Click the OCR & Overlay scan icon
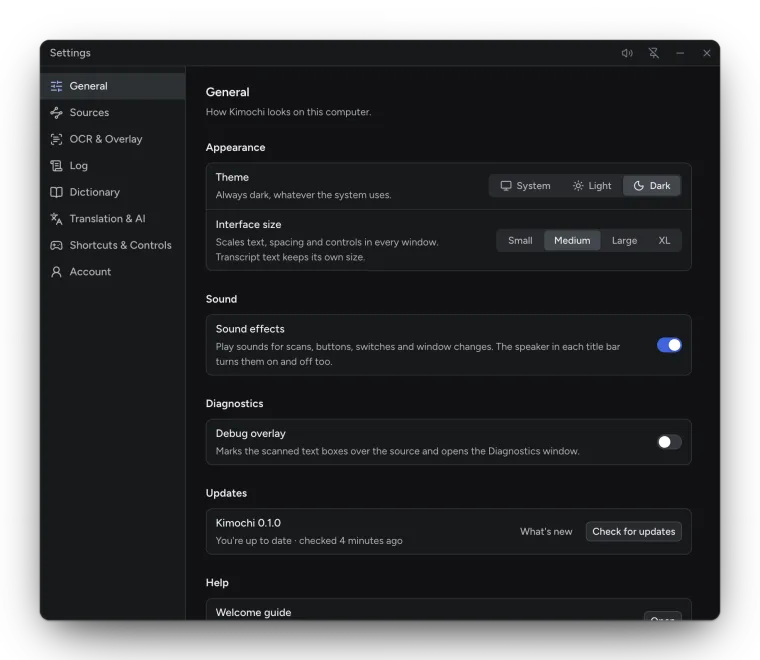The image size is (760, 660). click(56, 140)
